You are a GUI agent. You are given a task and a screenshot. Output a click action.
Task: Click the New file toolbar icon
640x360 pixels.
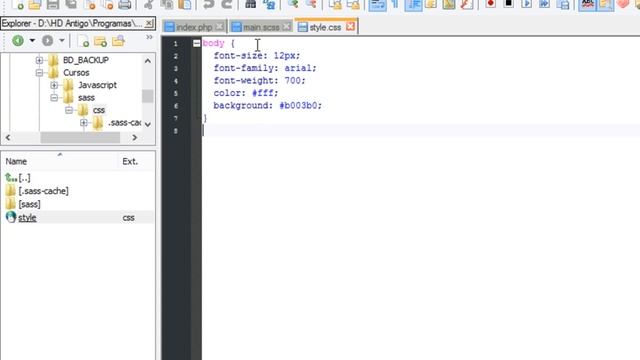[18, 4]
